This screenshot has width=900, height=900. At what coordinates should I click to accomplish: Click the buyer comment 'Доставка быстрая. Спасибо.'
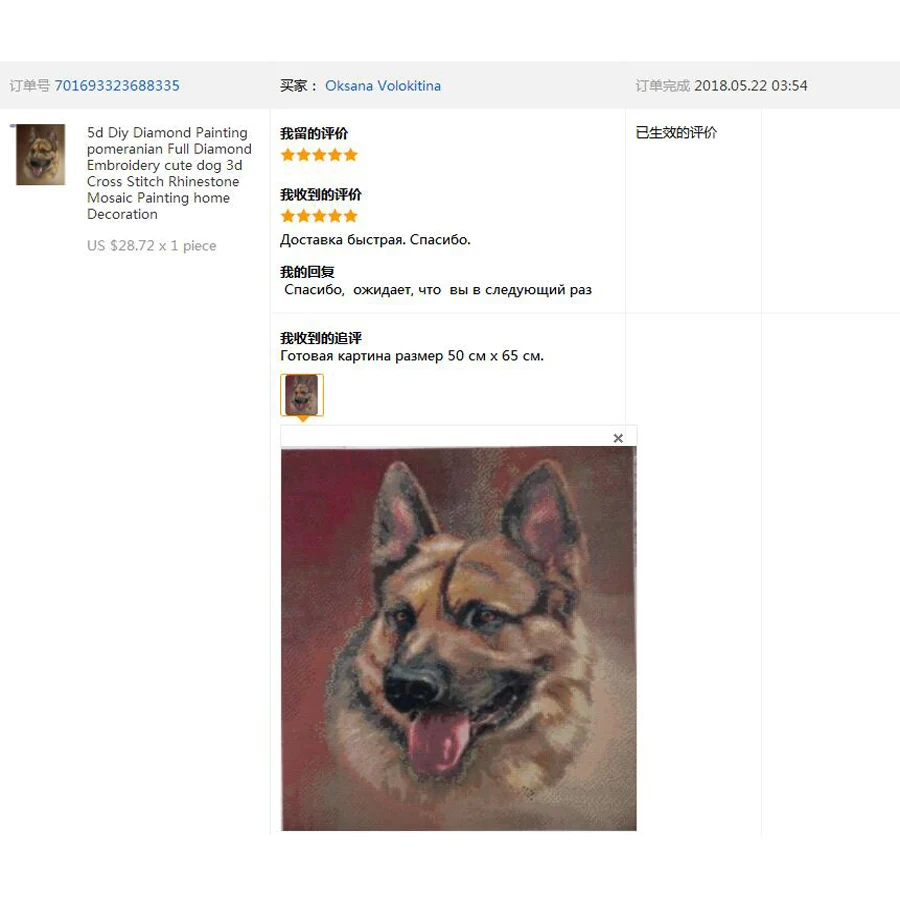pos(375,240)
